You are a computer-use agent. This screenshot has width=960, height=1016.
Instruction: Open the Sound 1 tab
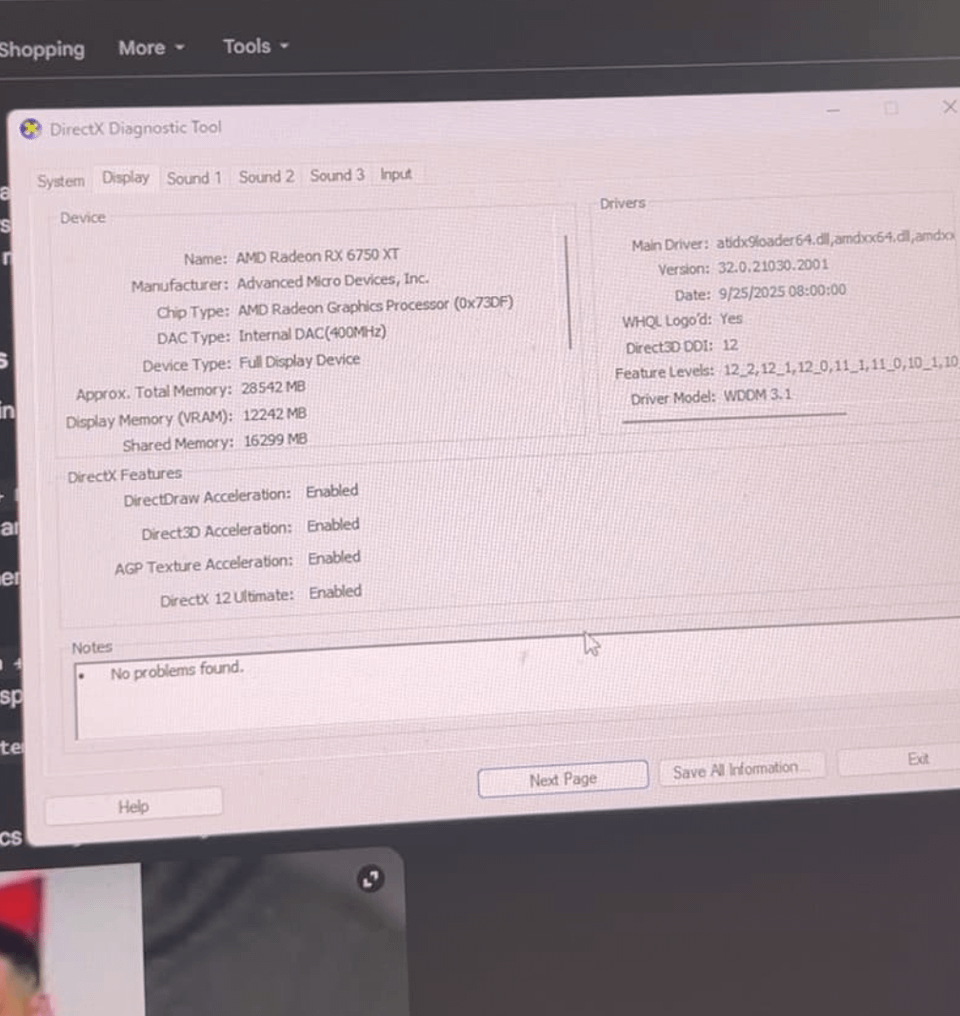[x=194, y=178]
